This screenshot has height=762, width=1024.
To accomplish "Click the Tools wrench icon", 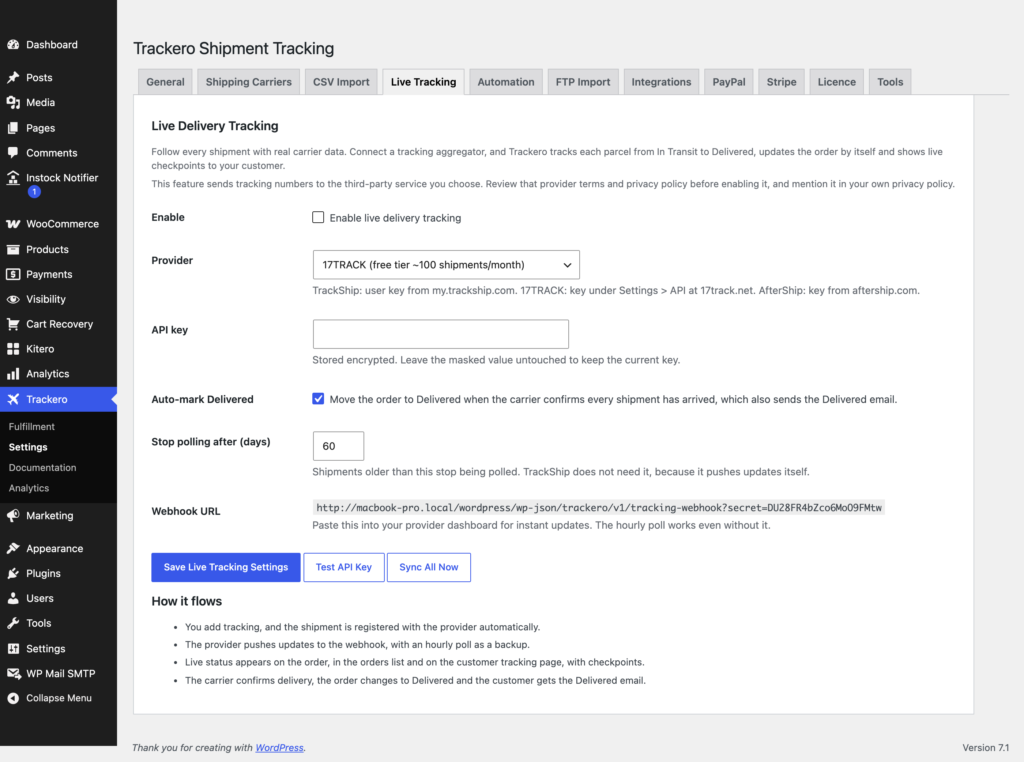I will pyautogui.click(x=13, y=623).
